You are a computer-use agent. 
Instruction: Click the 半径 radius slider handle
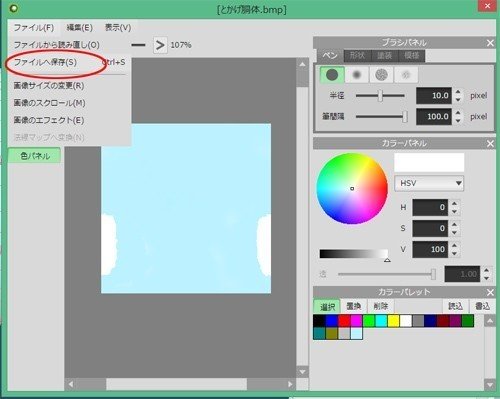[x=380, y=96]
